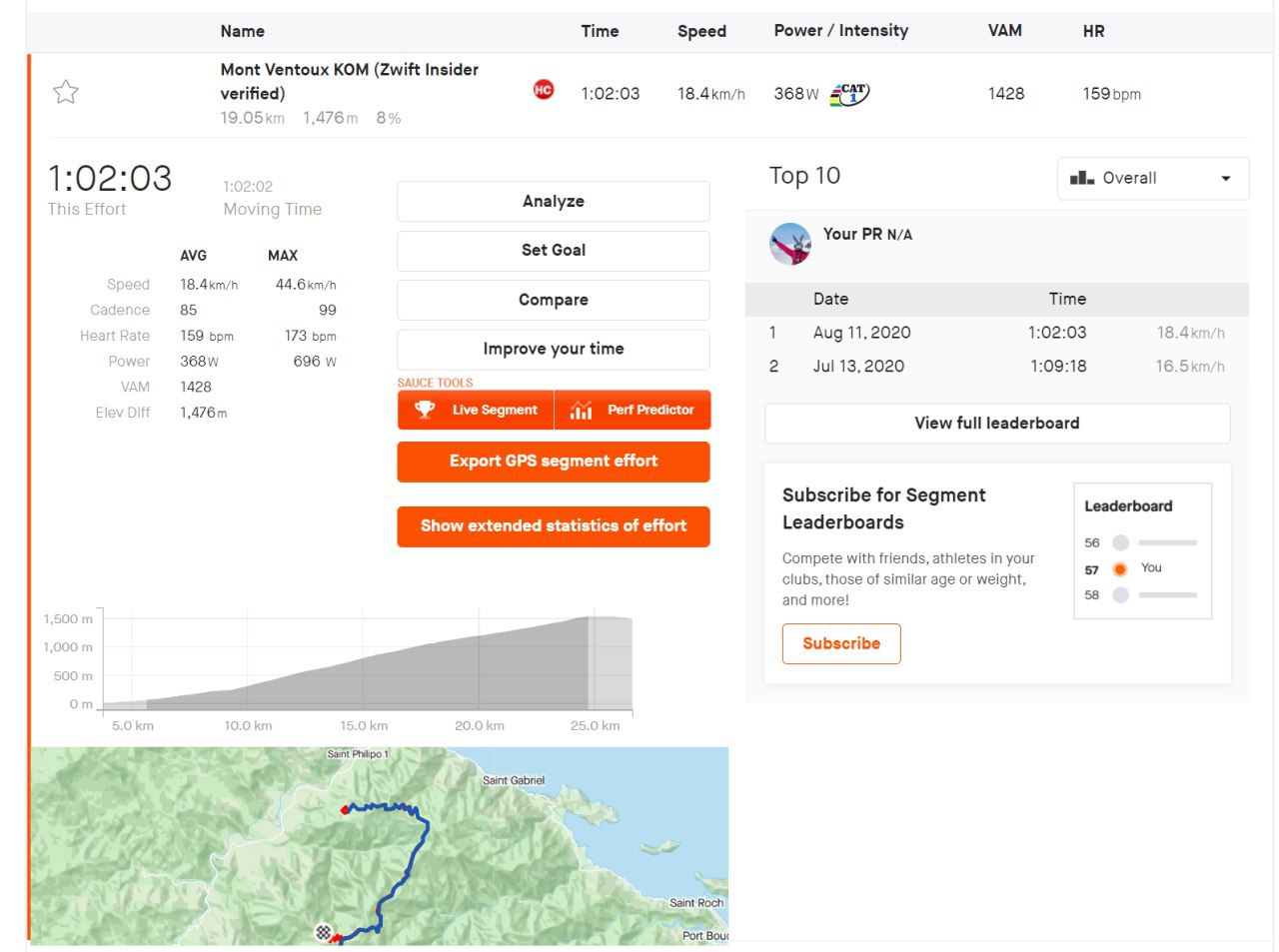The width and height of the screenshot is (1279, 952).
Task: Click the 44.6 km/h max speed value
Action: [306, 285]
